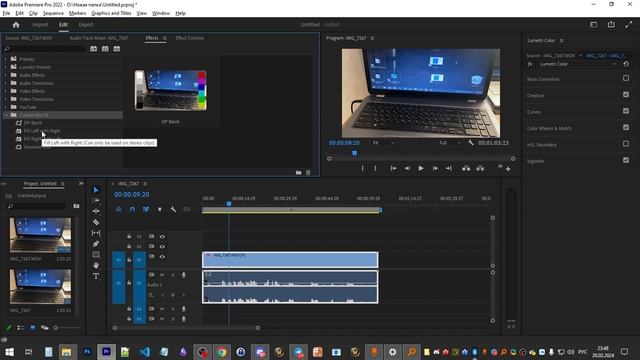Image resolution: width=640 pixels, height=360 pixels.
Task: Play the Program monitor video
Action: [x=421, y=168]
